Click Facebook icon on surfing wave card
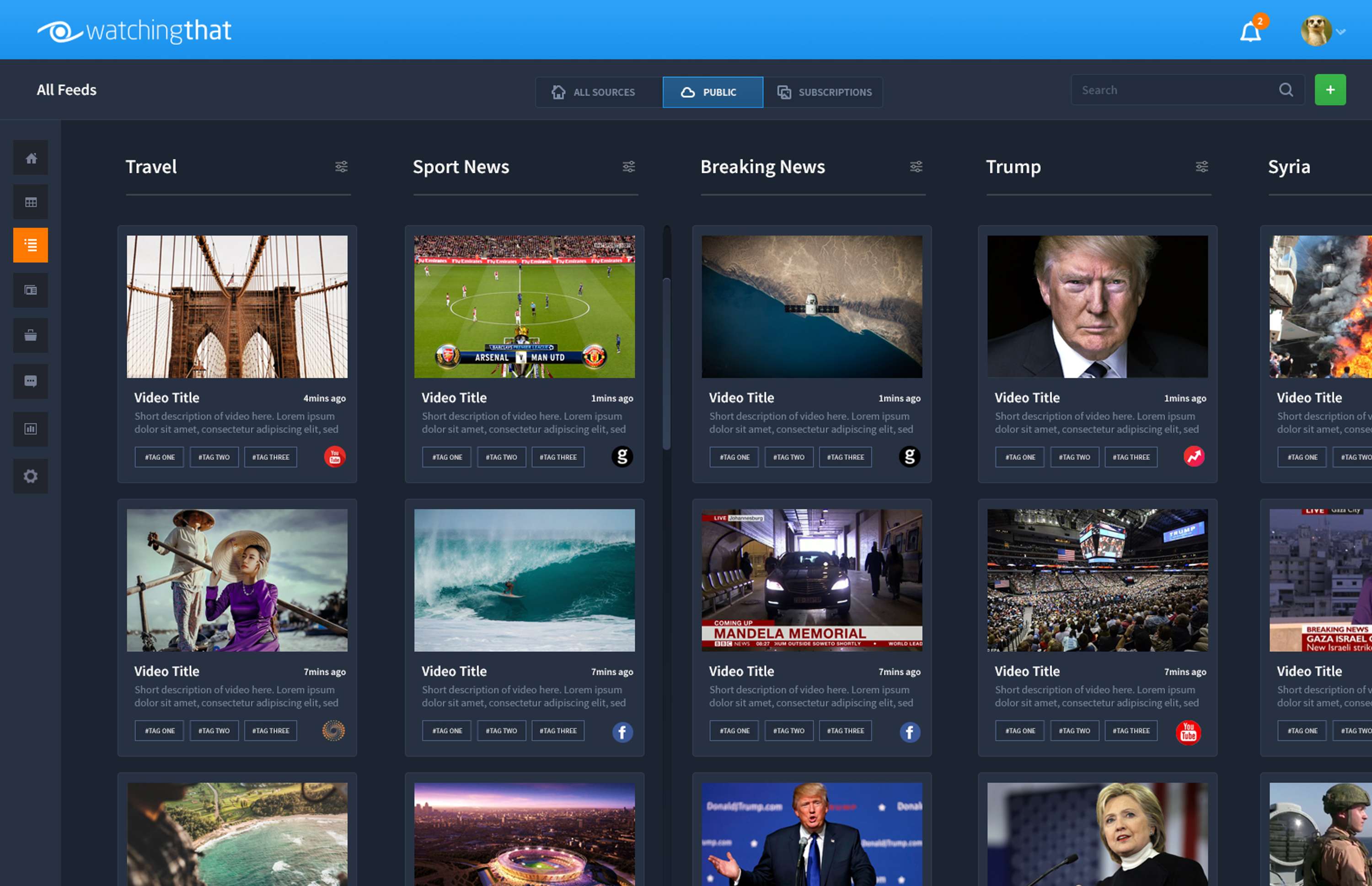This screenshot has height=886, width=1372. tap(622, 732)
